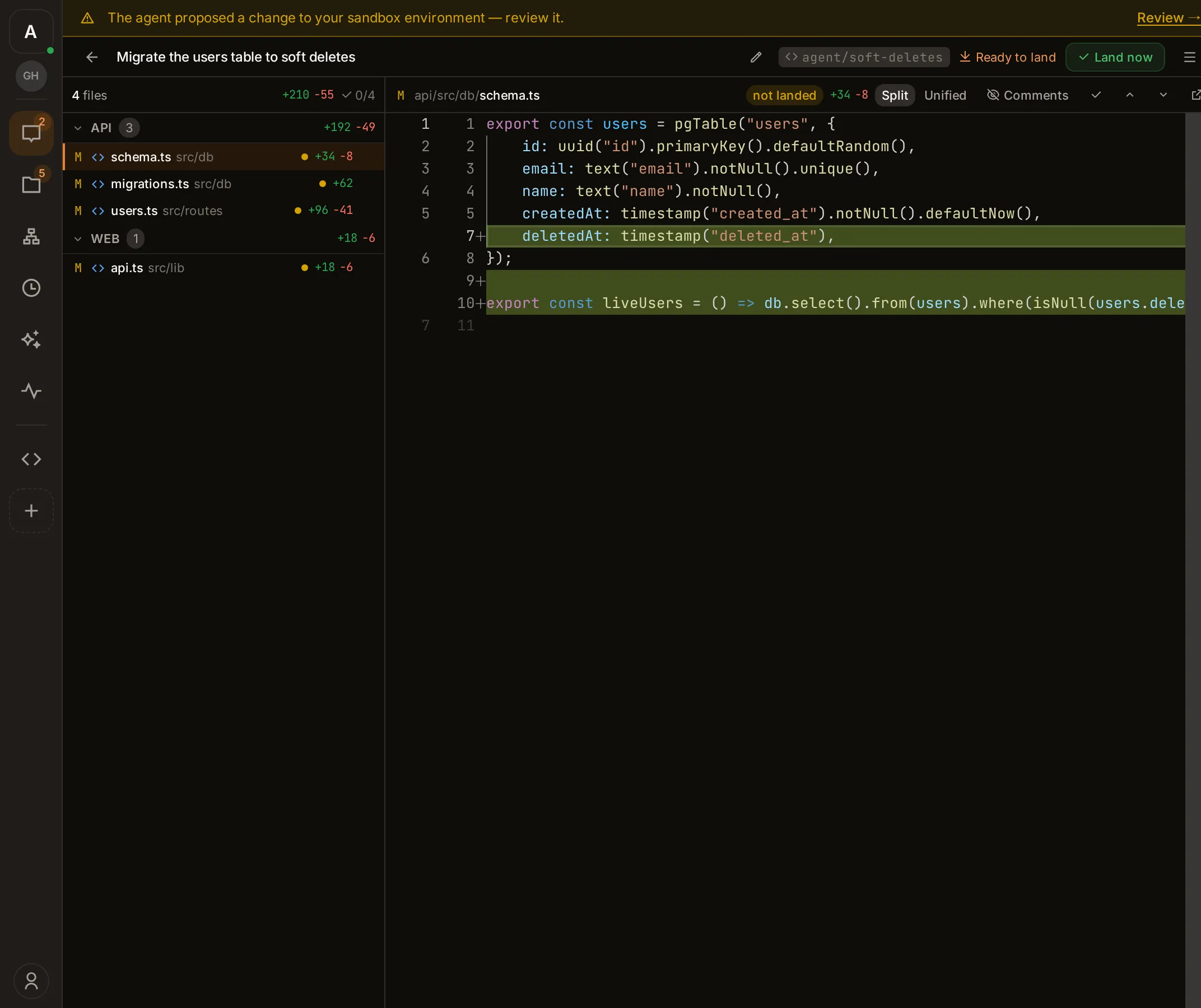Click the createdAt timestamp code line
The height and width of the screenshot is (1008, 1201).
781,214
